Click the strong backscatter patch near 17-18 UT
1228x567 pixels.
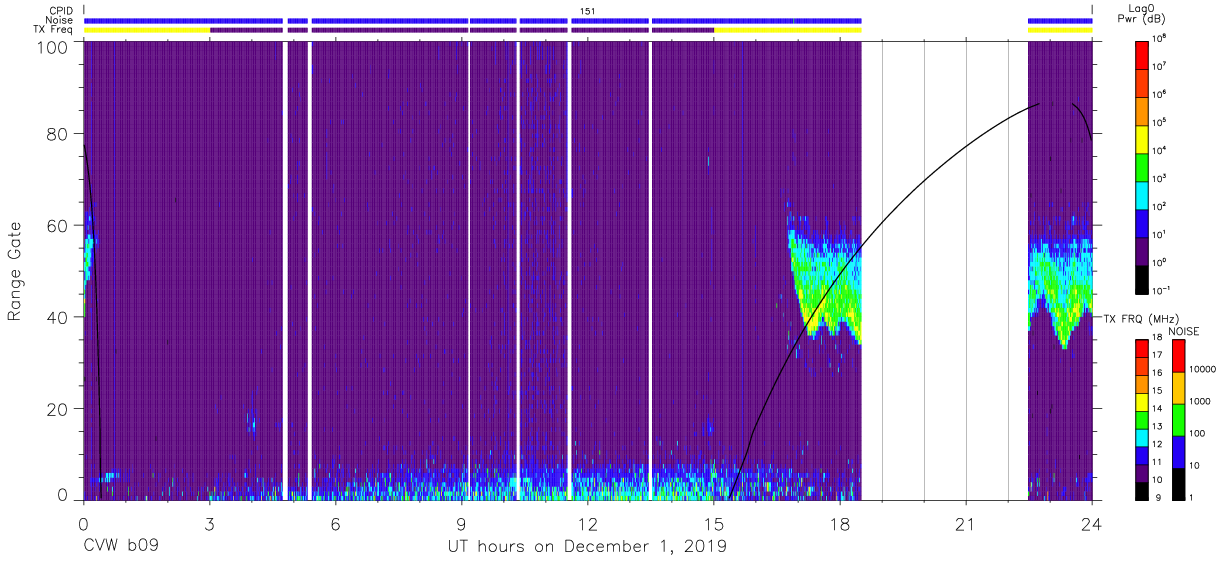coord(825,285)
